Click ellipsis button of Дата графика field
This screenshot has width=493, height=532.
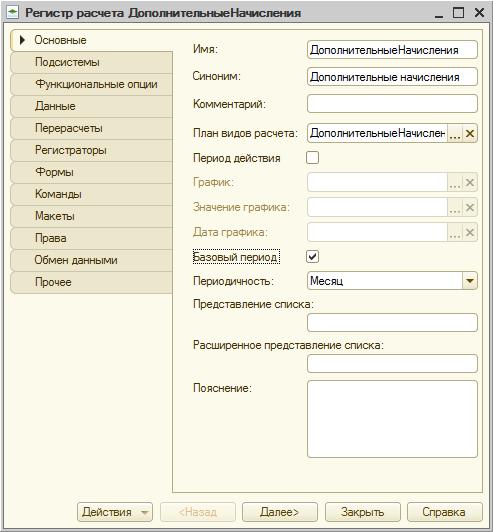[x=455, y=232]
